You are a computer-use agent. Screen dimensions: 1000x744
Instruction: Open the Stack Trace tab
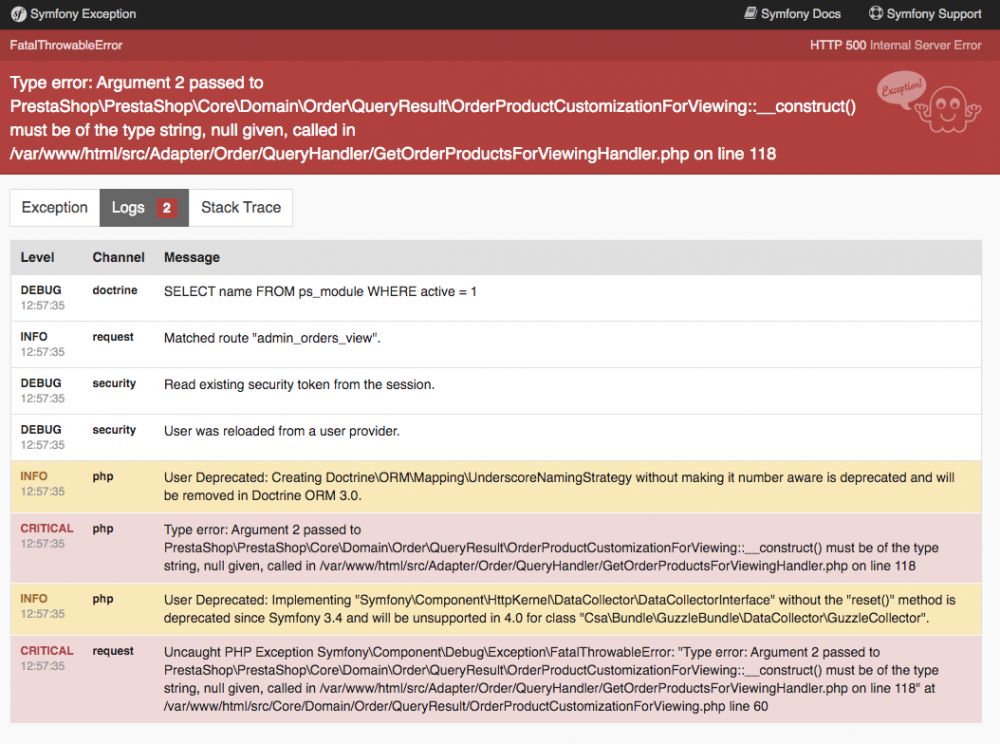tap(241, 208)
